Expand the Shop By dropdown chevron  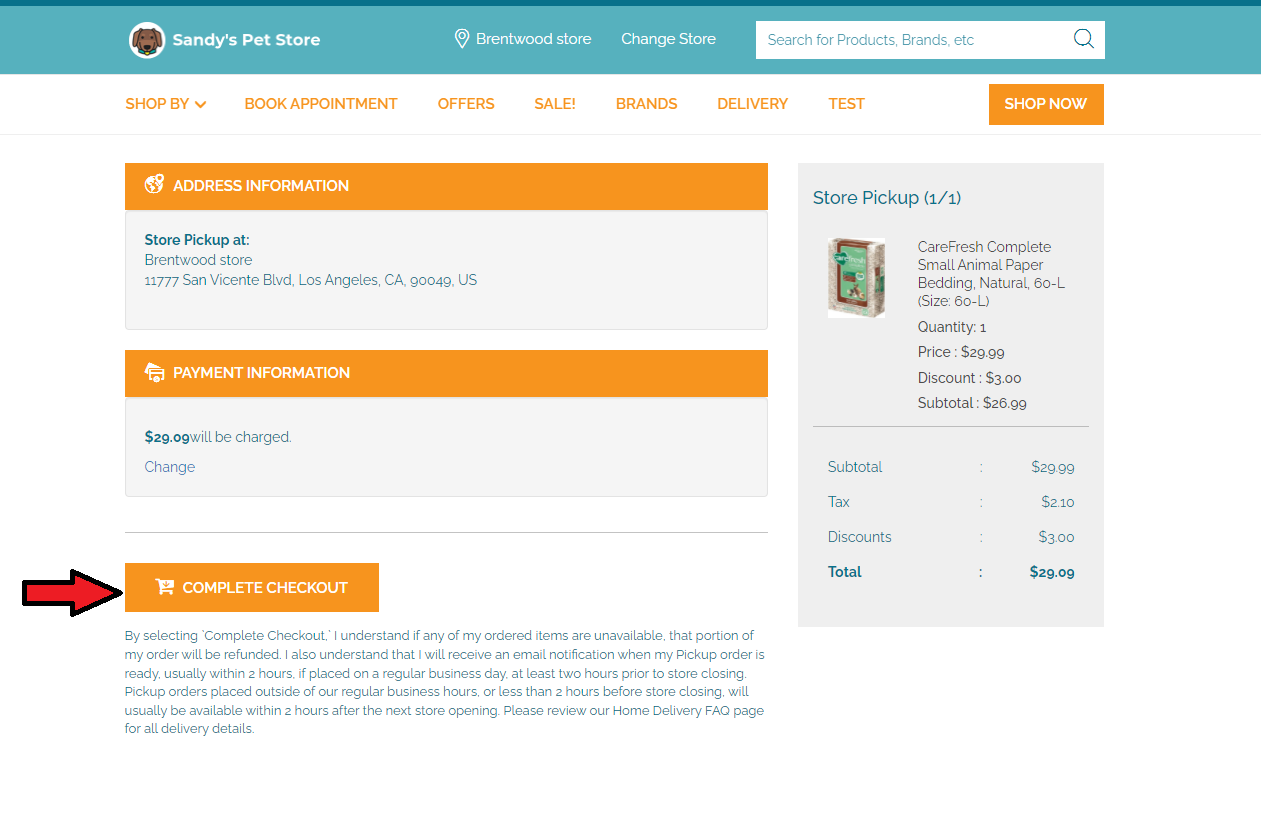201,104
